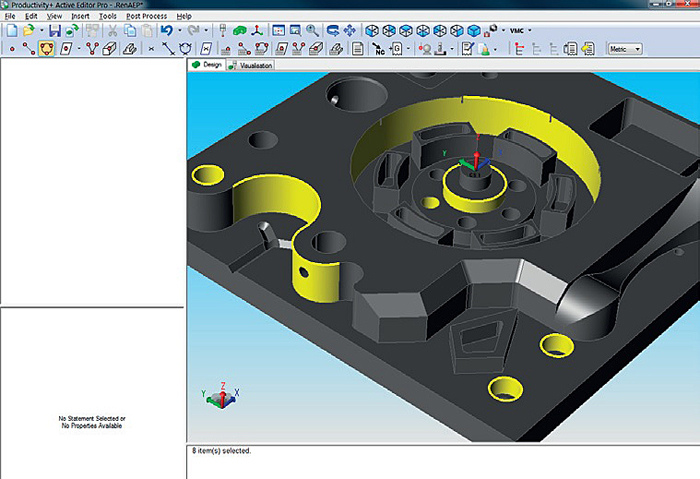This screenshot has width=700, height=479.
Task: Open the Post Process menu
Action: [146, 16]
